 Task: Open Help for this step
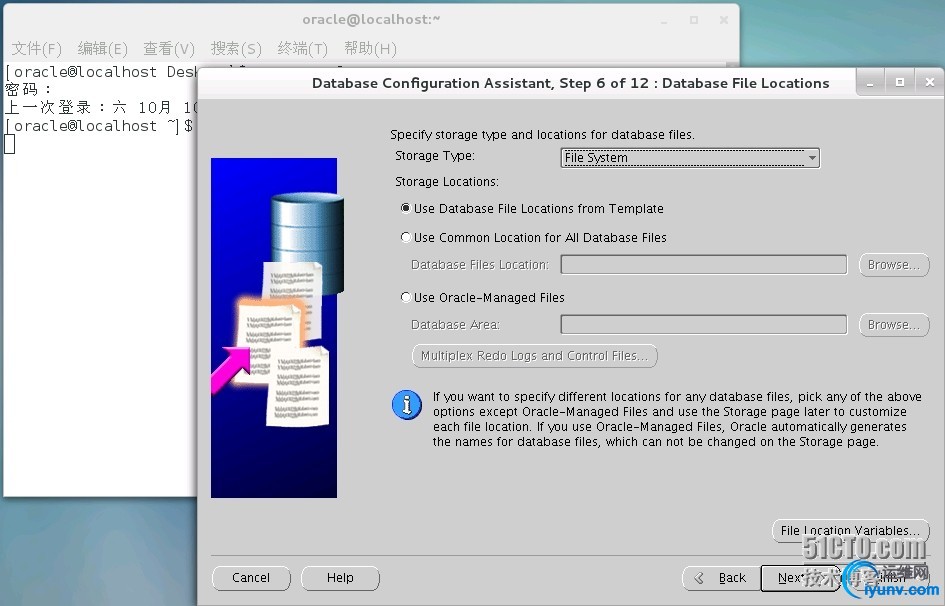coord(341,578)
